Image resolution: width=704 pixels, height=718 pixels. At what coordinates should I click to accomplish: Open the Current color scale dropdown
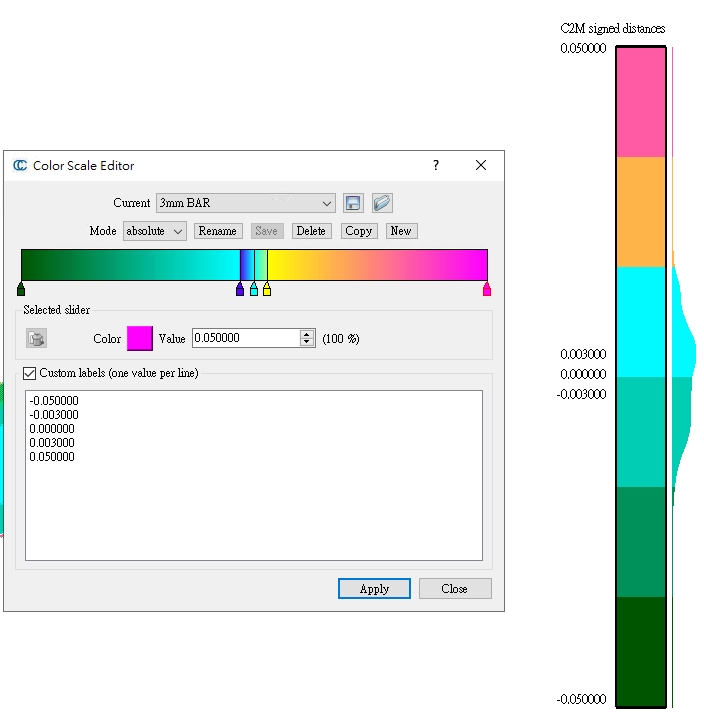tap(245, 203)
